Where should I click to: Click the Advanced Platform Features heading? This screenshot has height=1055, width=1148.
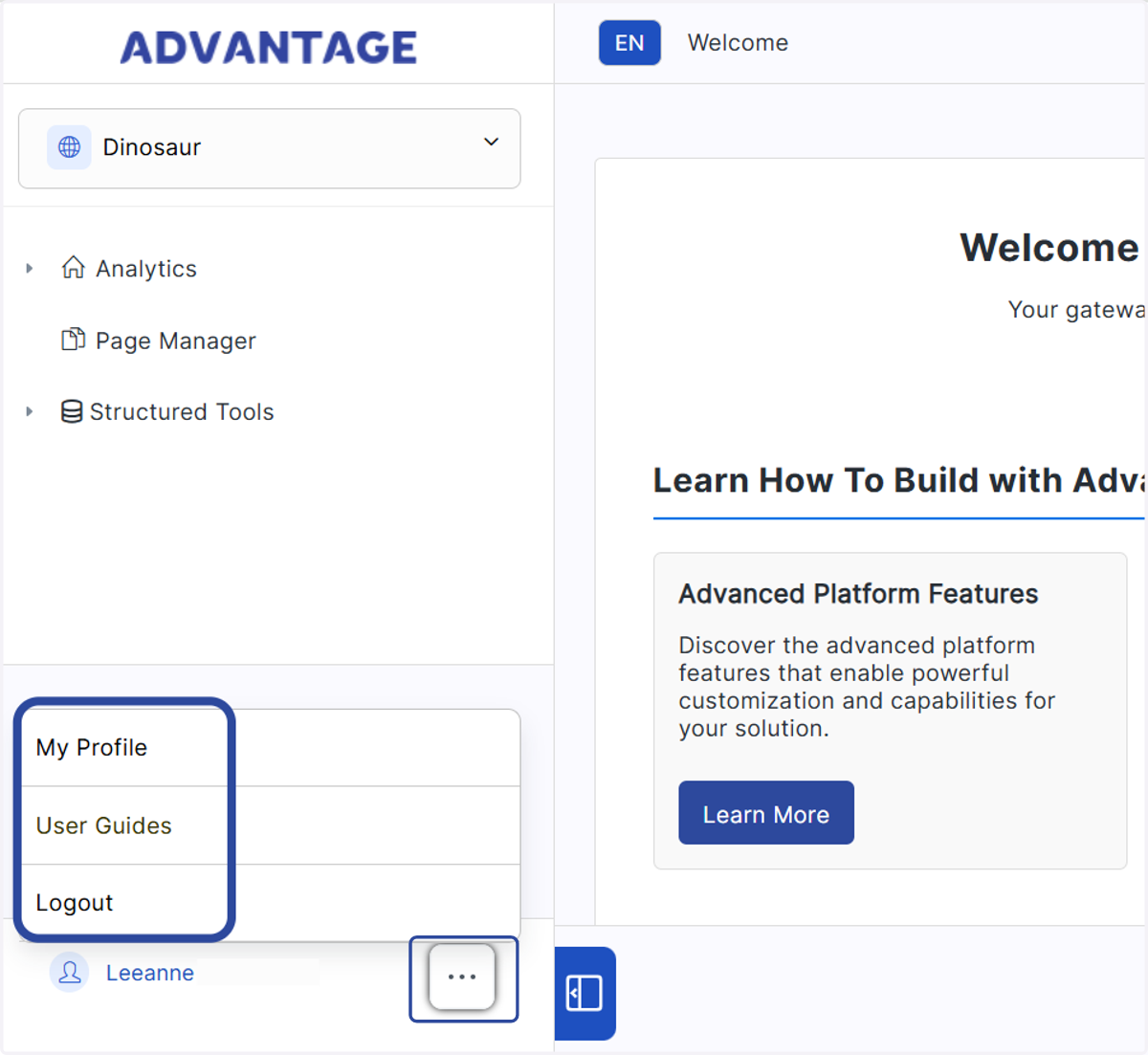coord(858,594)
